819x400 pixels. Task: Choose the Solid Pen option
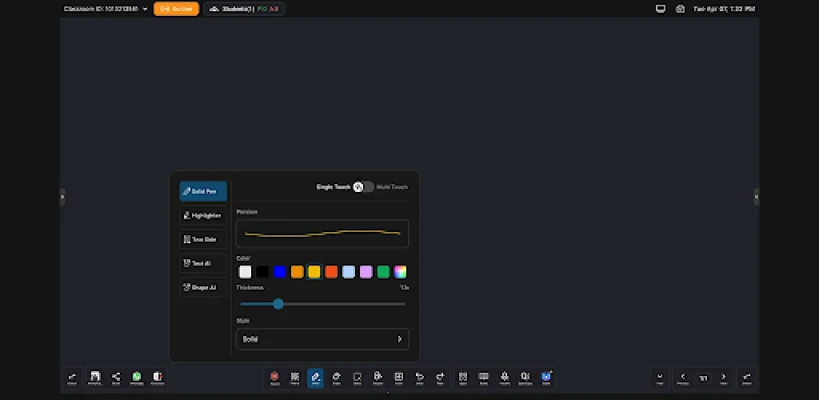coord(203,191)
